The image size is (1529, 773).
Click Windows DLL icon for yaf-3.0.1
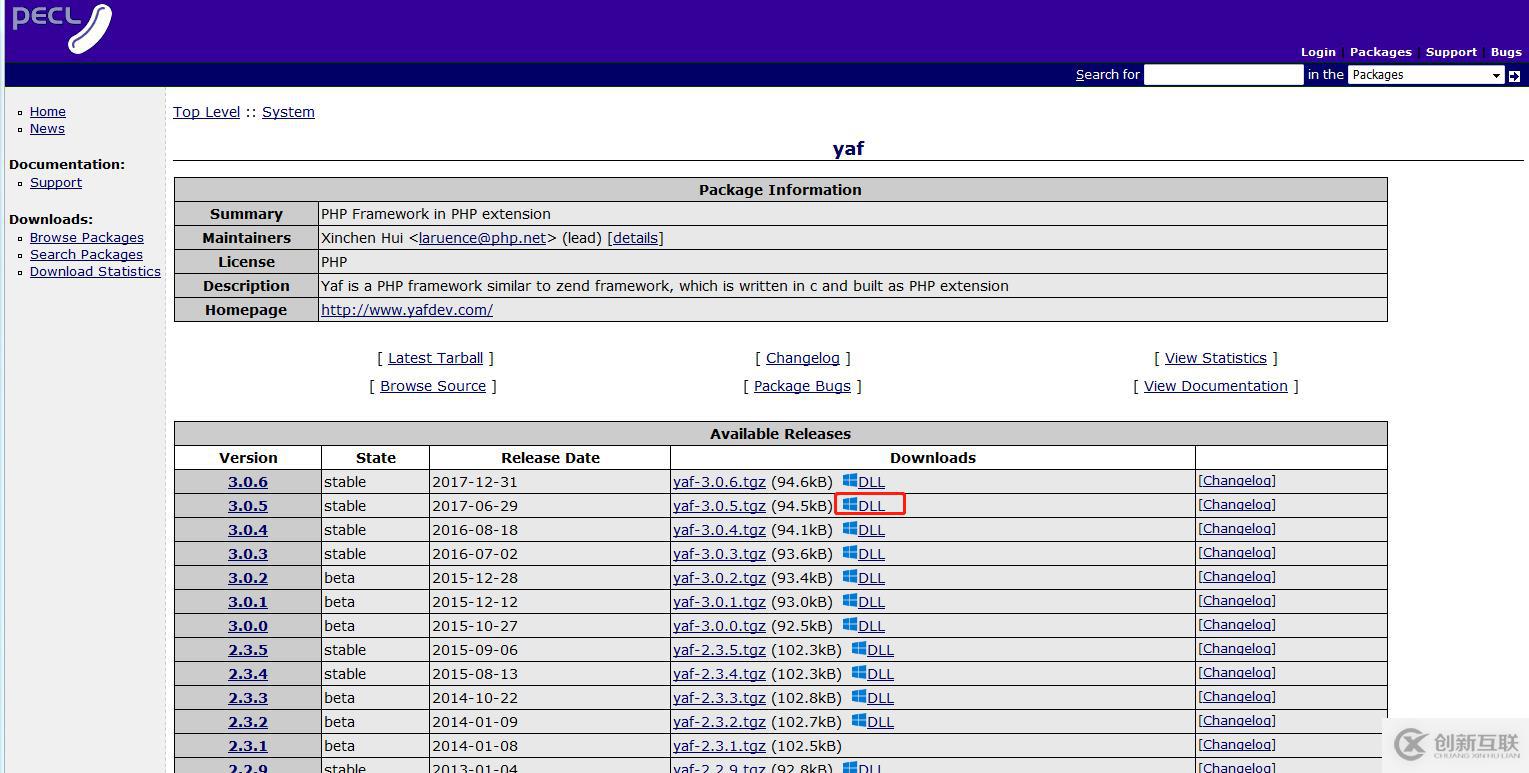point(850,601)
